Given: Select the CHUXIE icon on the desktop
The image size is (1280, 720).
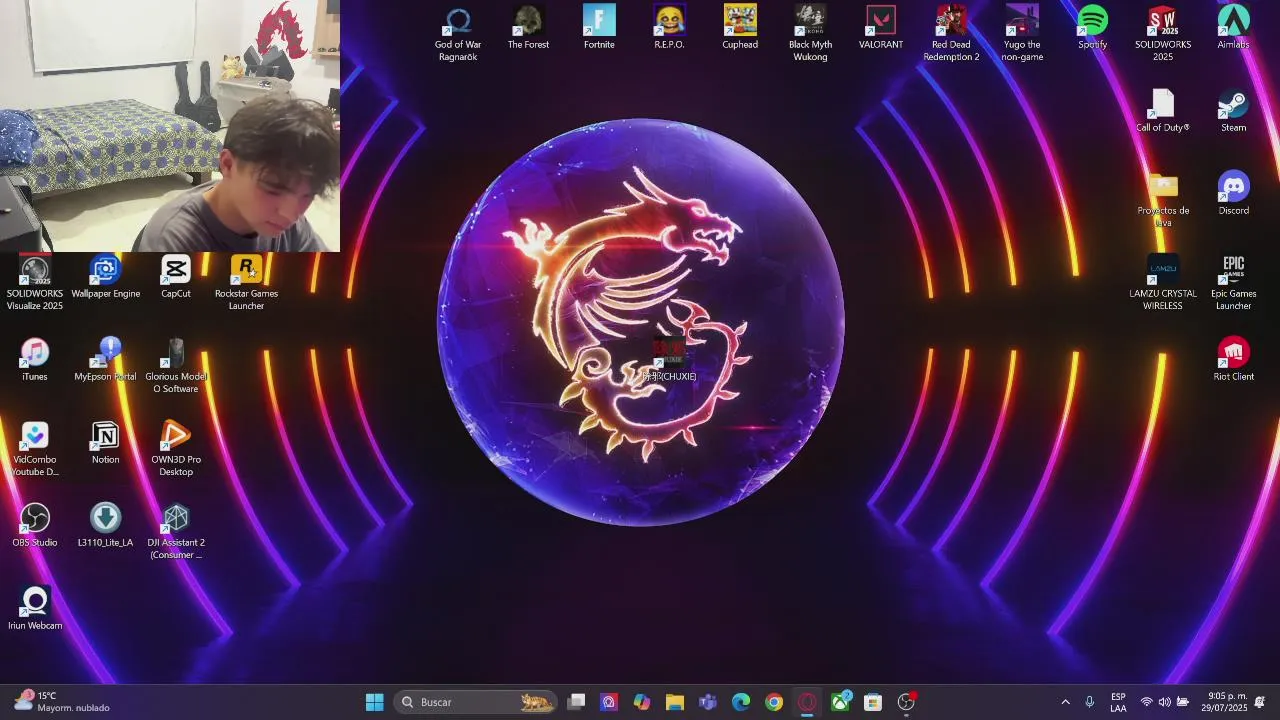Looking at the screenshot, I should (669, 360).
